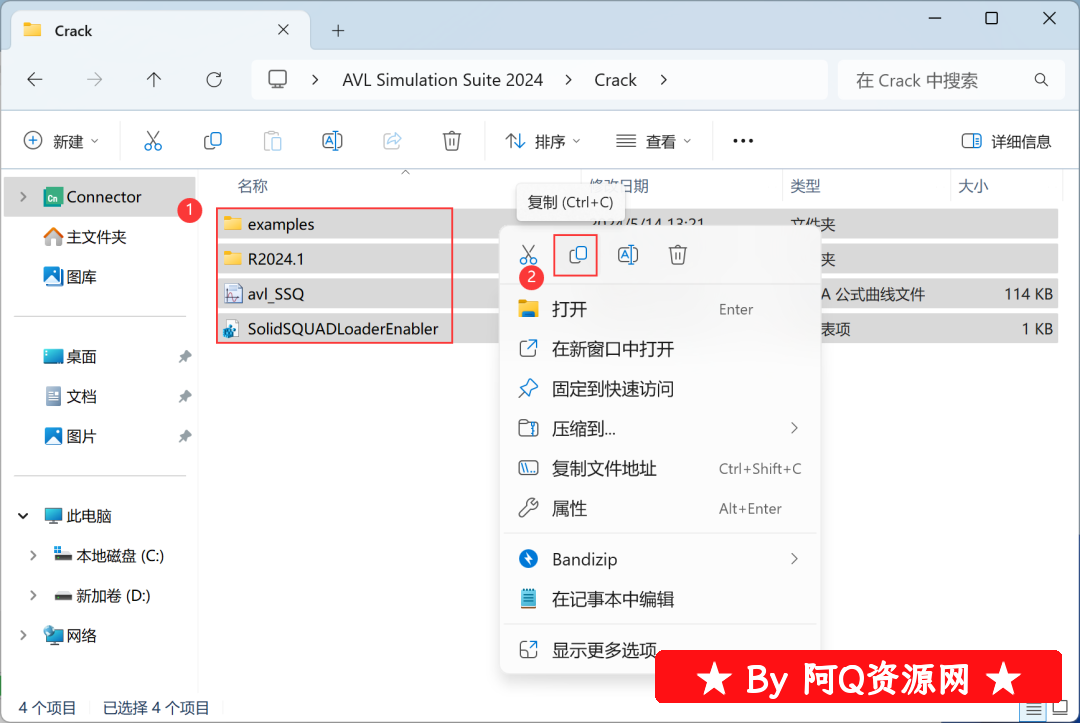Click the Crack breadcrumb
Screen dimensions: 1080x723
coord(615,80)
